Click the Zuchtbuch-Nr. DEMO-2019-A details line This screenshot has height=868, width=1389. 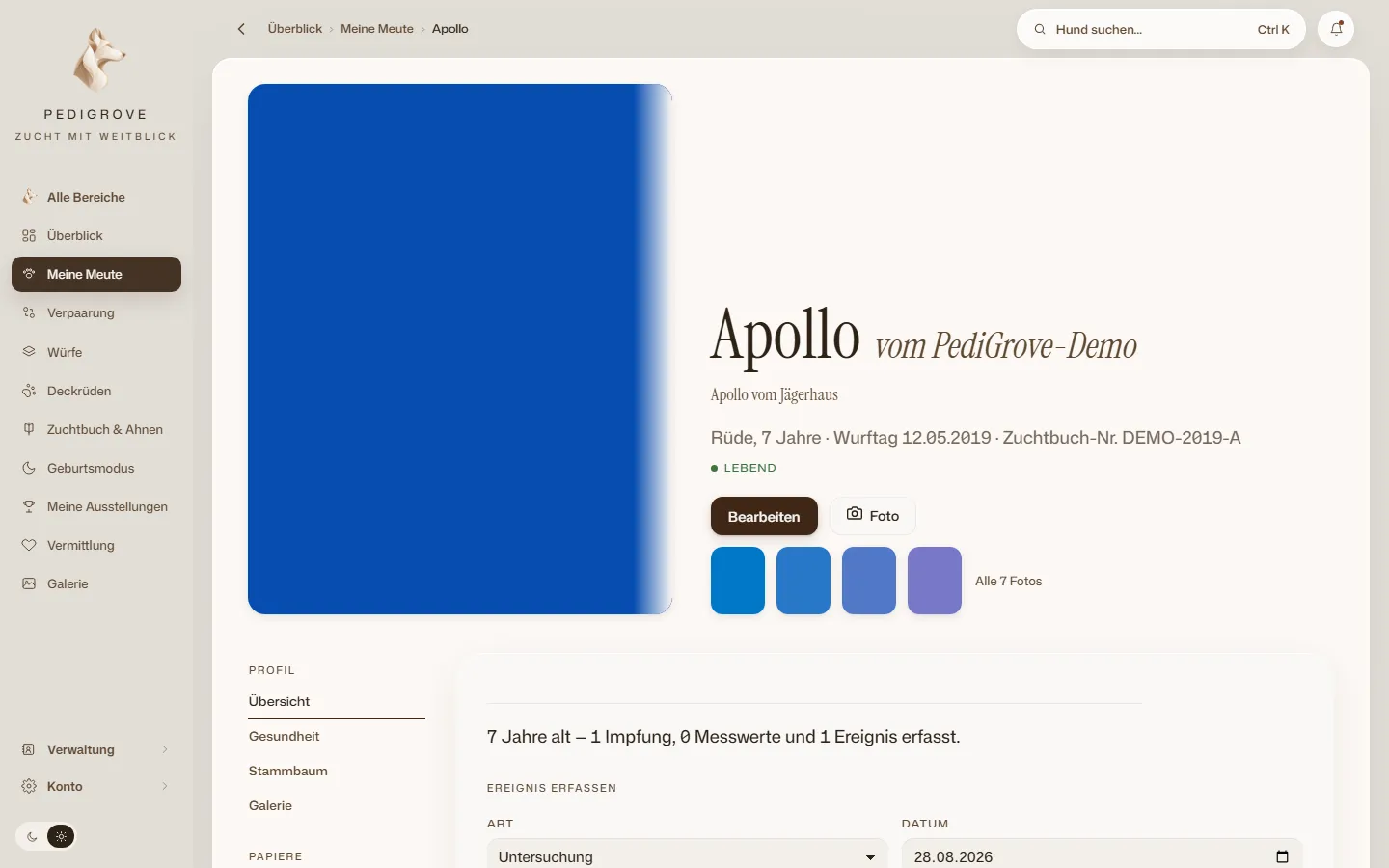976,438
